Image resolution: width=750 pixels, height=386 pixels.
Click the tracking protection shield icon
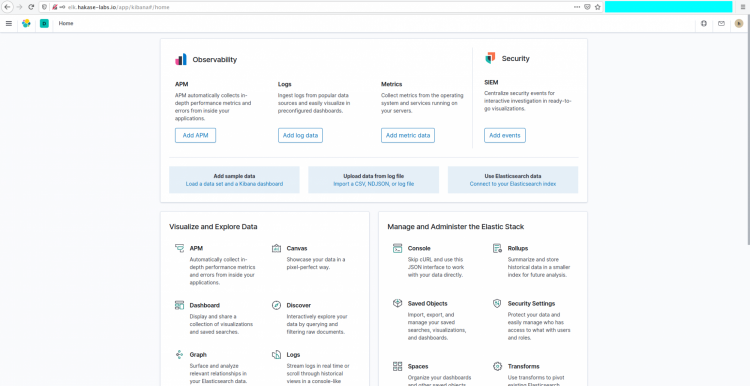(x=45, y=7)
